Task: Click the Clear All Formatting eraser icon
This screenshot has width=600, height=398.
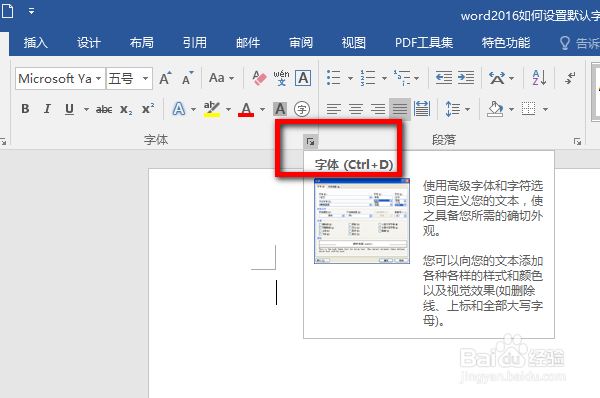Action: 259,78
